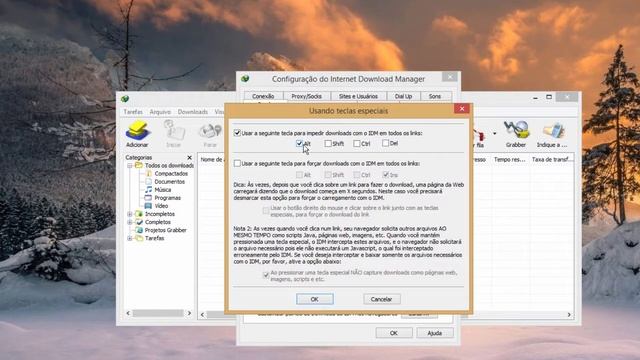Click the download list scrollbar left arrow
This screenshot has width=640, height=360.
point(203,315)
